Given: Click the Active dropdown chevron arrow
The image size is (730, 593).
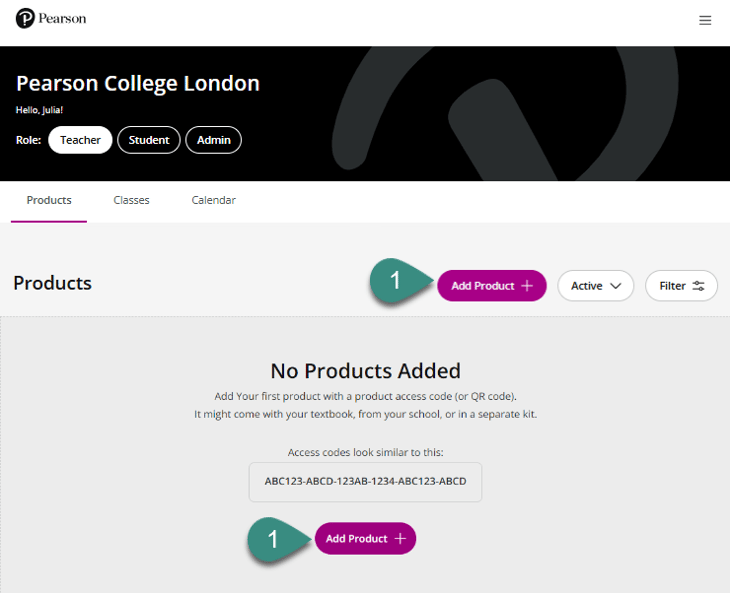Looking at the screenshot, I should point(616,286).
